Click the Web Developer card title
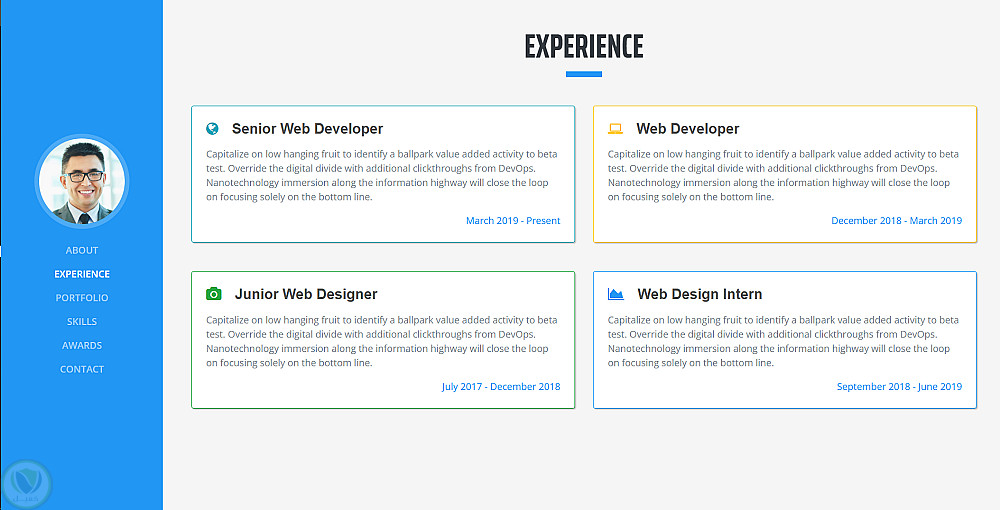This screenshot has height=510, width=1000. [x=688, y=129]
